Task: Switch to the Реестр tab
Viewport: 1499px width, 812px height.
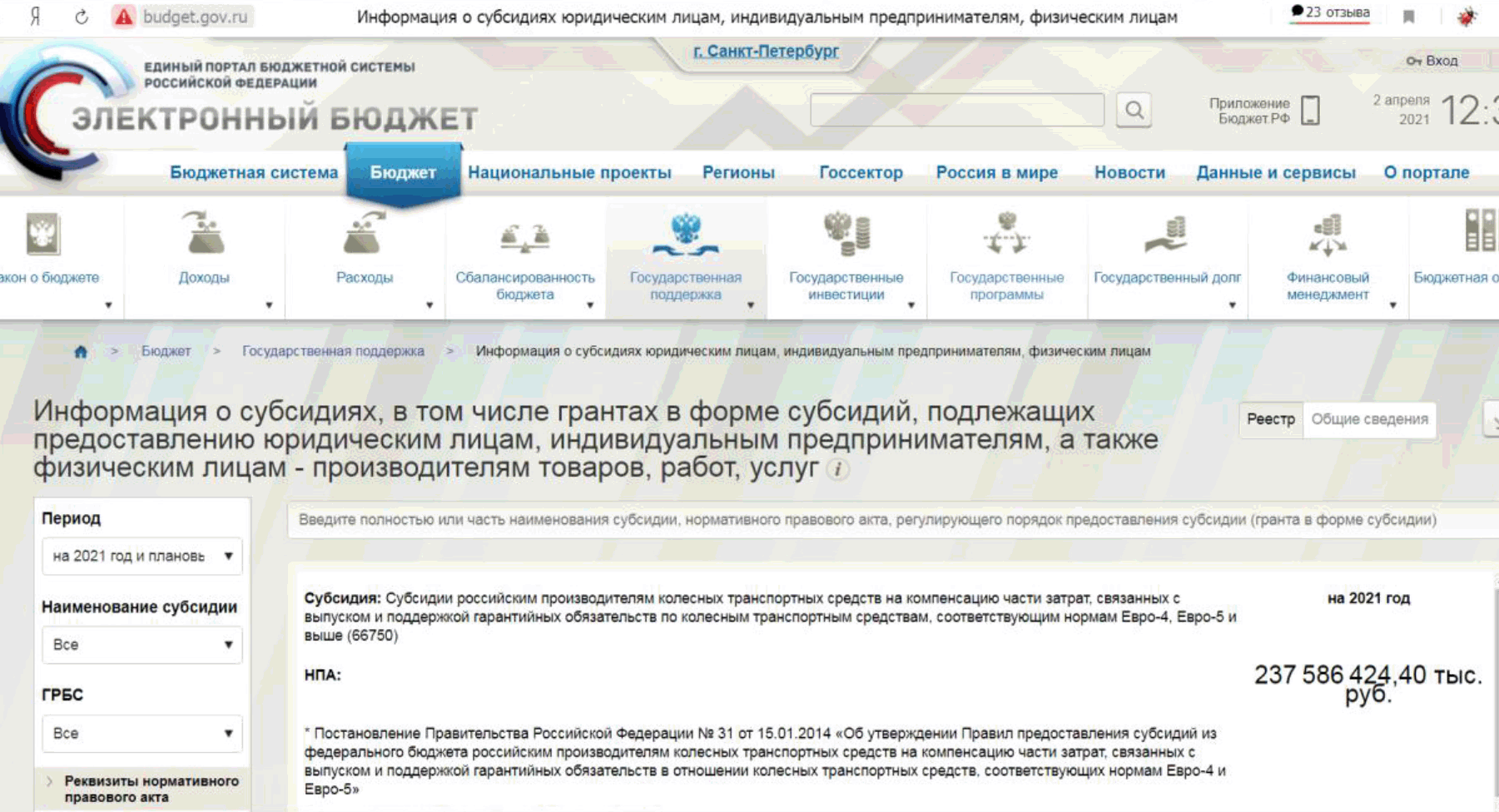Action: [x=1271, y=419]
